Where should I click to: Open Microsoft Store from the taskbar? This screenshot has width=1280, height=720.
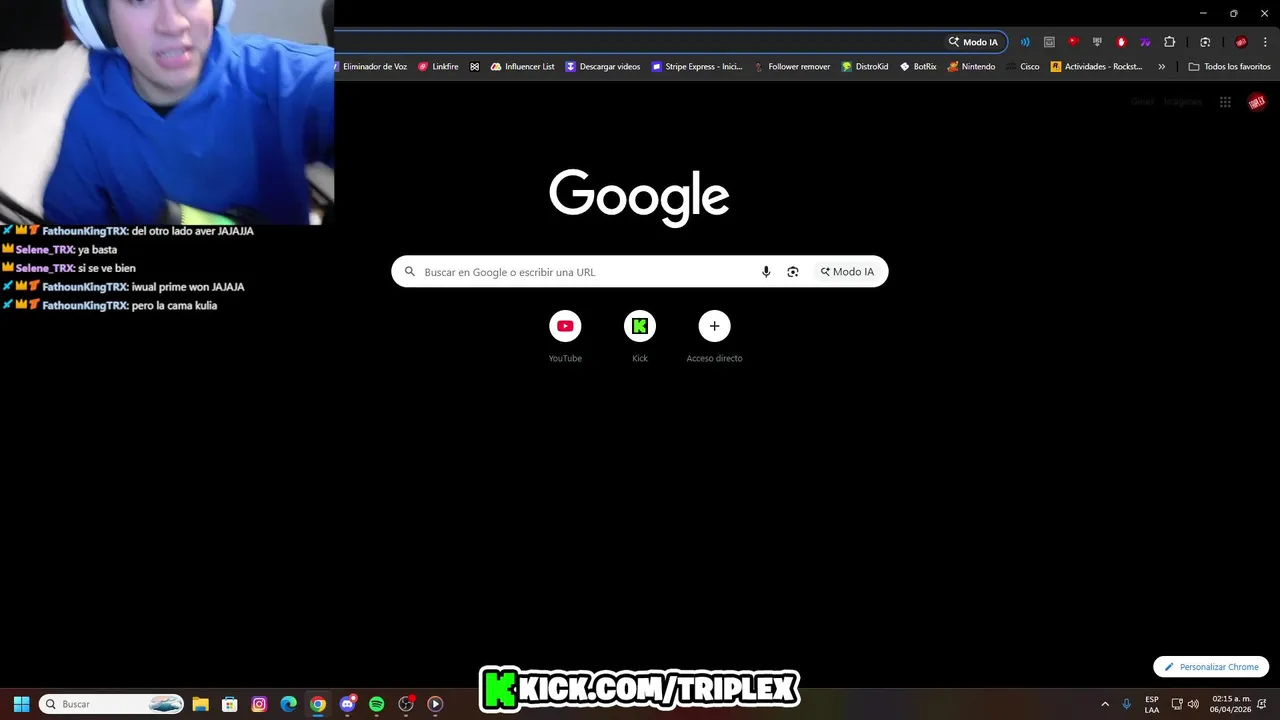[229, 704]
